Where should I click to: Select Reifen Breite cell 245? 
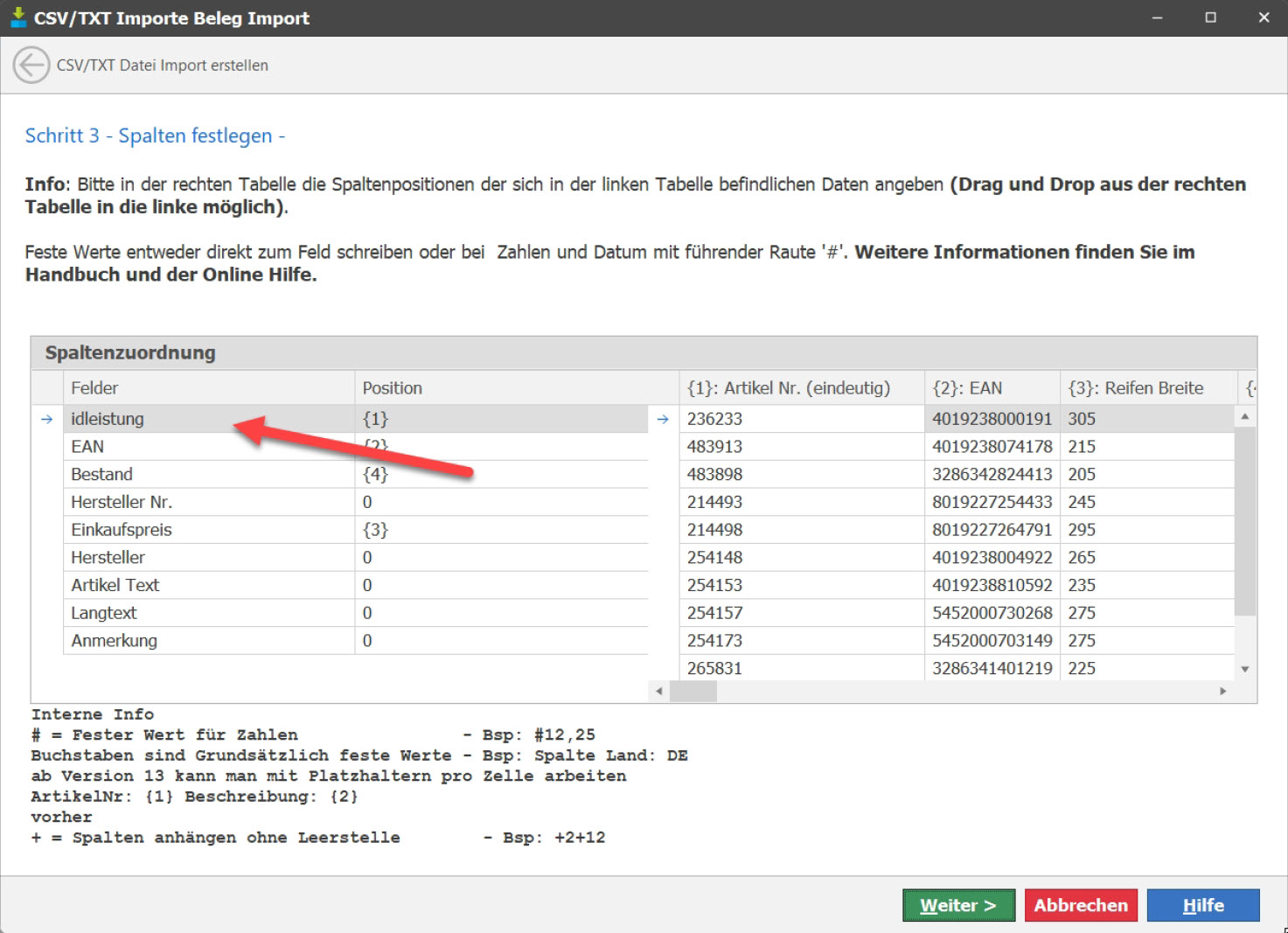(1147, 502)
